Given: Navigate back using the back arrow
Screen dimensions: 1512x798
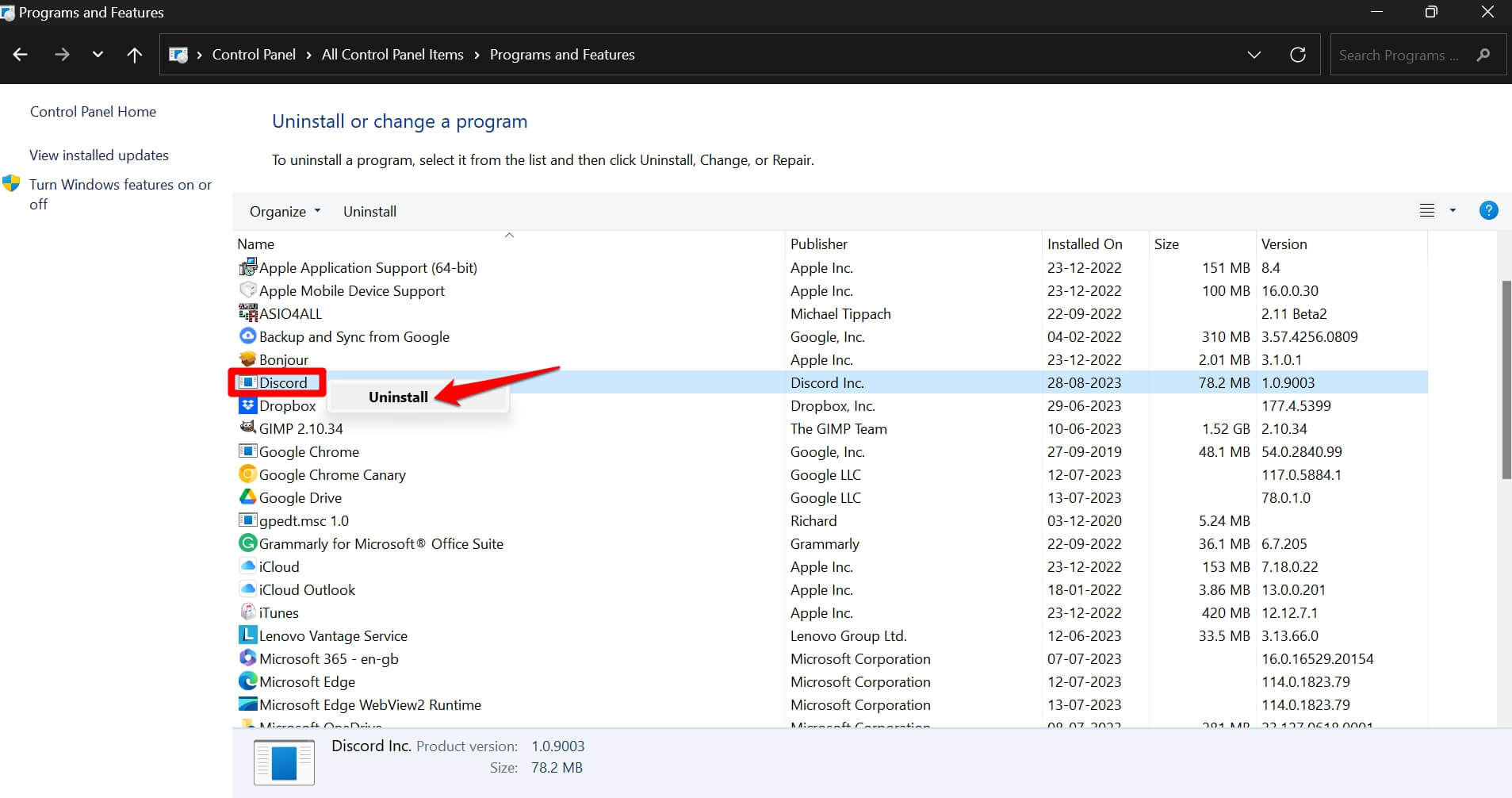Looking at the screenshot, I should [x=20, y=54].
